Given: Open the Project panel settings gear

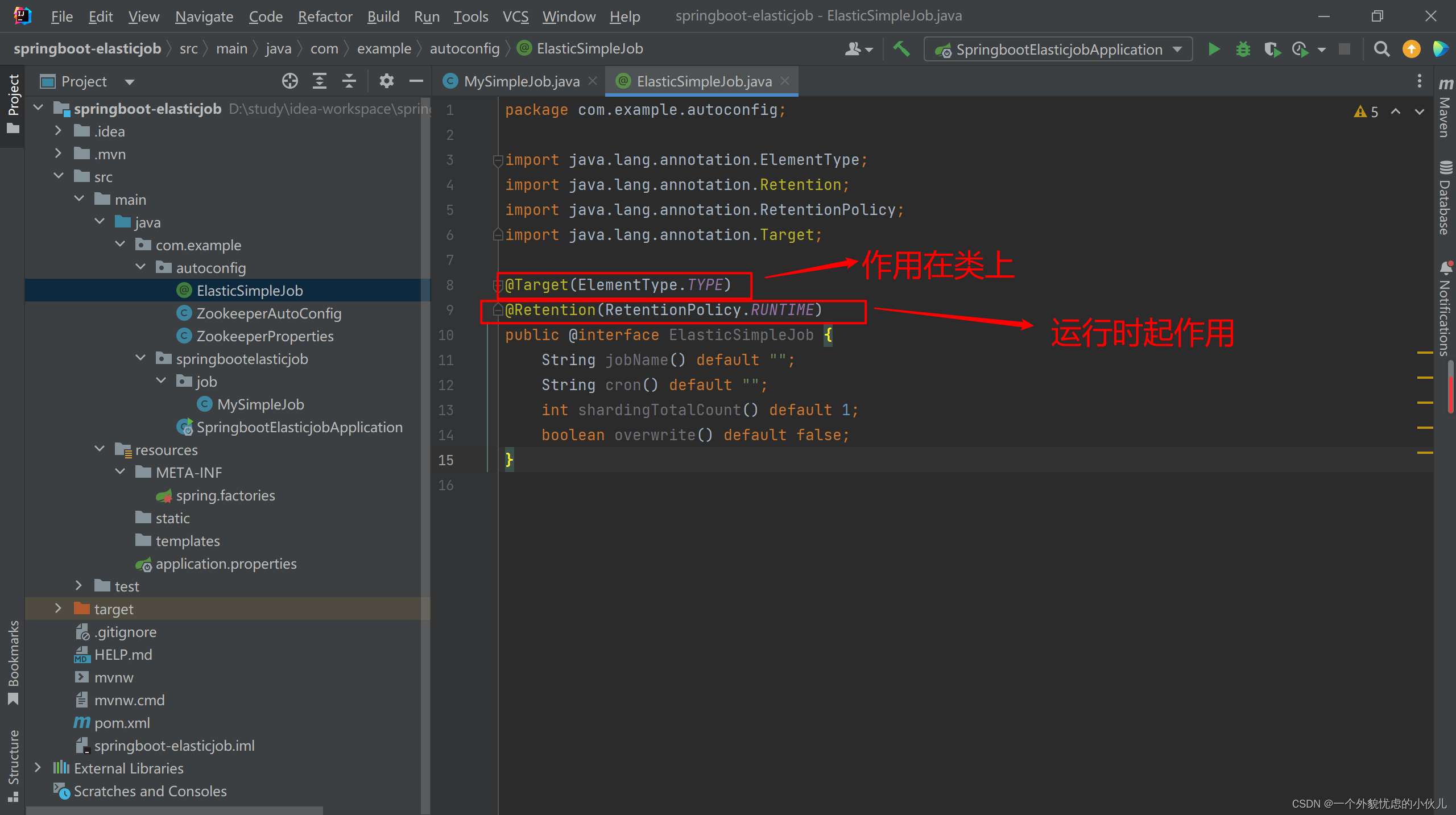Looking at the screenshot, I should click(x=387, y=81).
